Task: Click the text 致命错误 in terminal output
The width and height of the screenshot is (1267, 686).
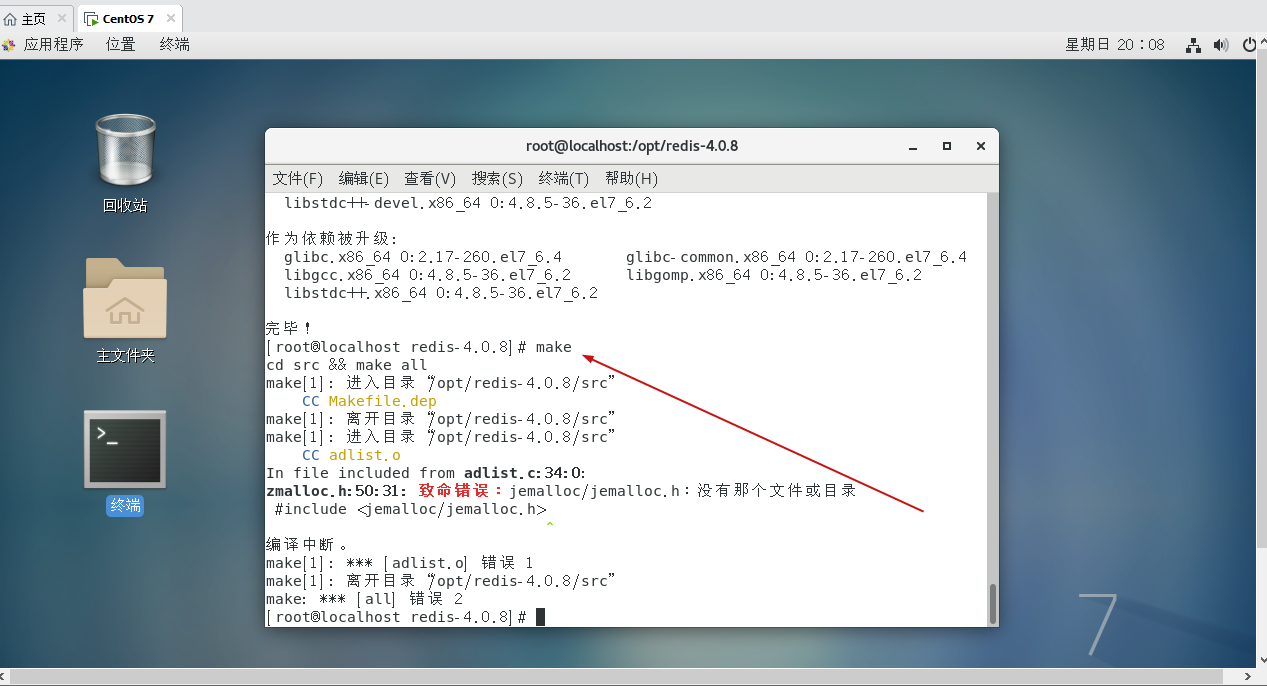Action: [453, 491]
